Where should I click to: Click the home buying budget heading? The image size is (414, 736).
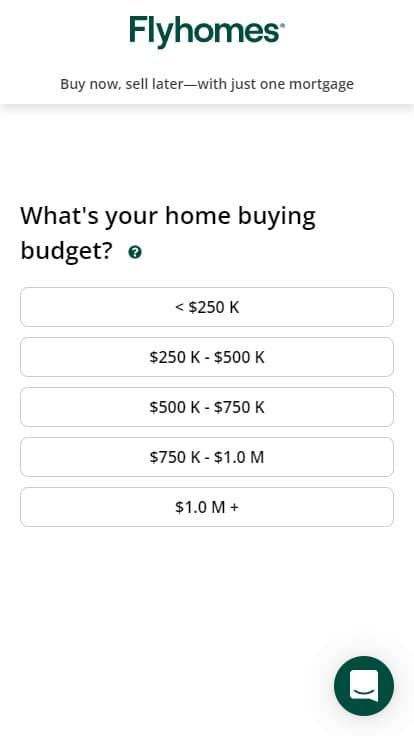pos(168,233)
